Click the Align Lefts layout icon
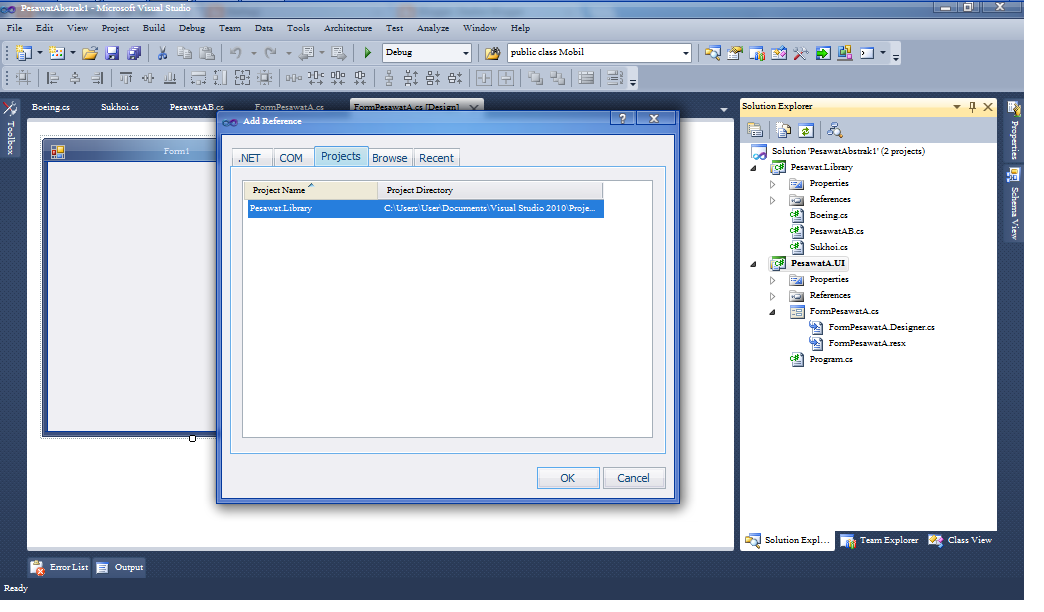 tap(53, 78)
